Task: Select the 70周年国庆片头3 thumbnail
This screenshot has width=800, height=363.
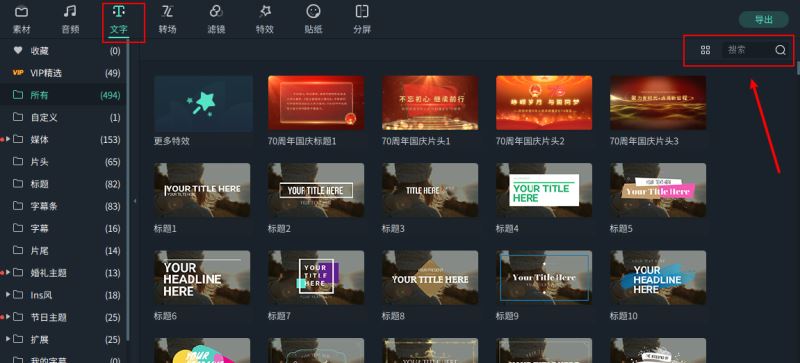Action: point(658,103)
